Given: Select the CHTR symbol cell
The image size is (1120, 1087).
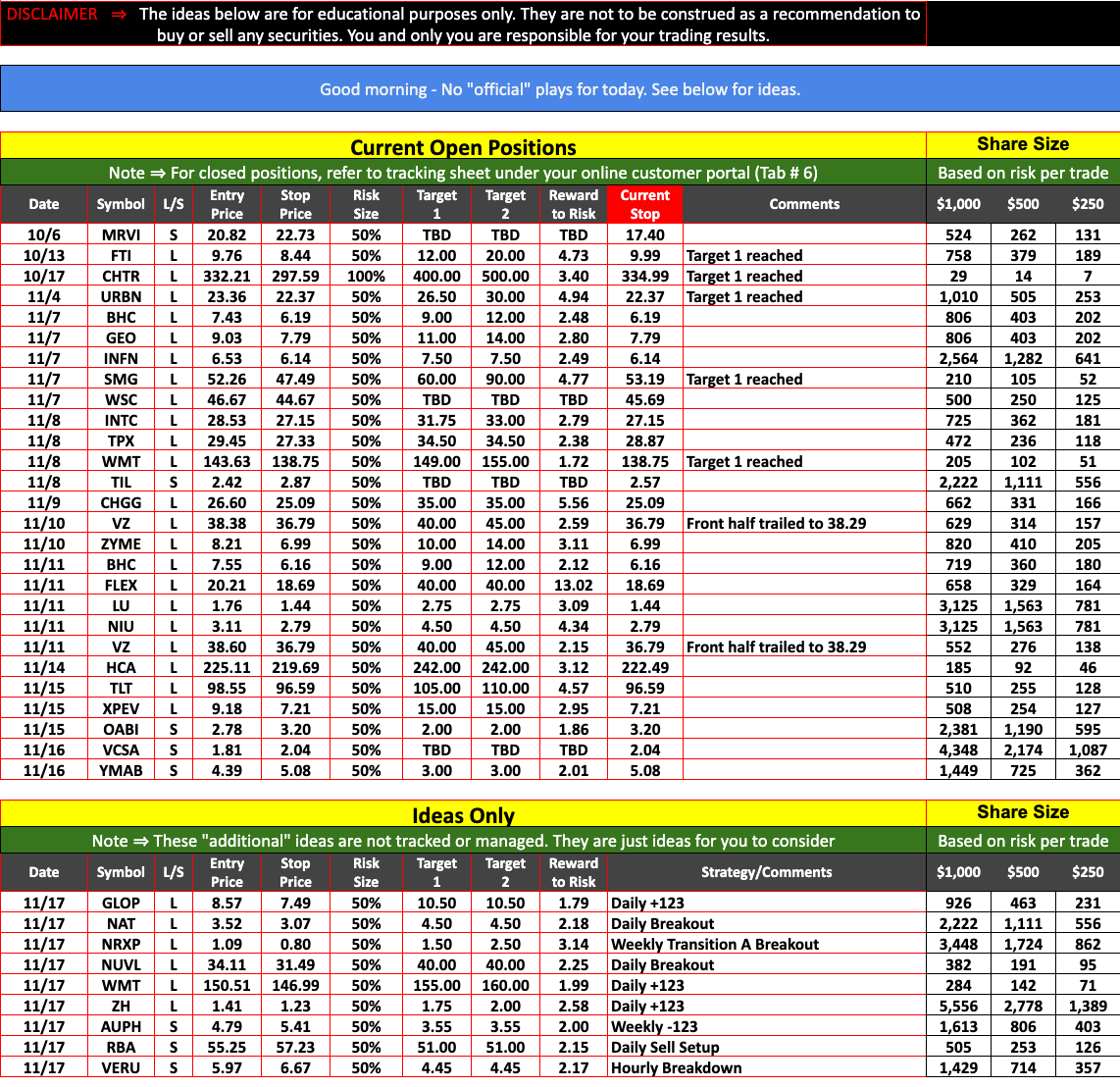Looking at the screenshot, I should pyautogui.click(x=121, y=277).
